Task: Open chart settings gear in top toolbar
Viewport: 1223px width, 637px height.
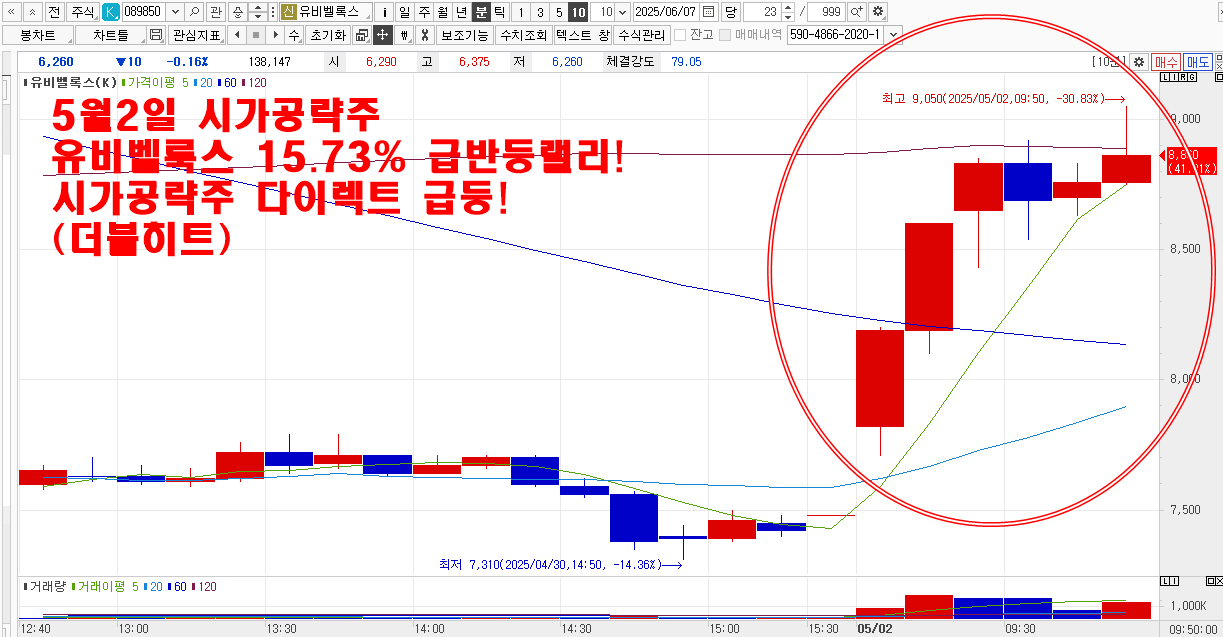Action: pyautogui.click(x=878, y=12)
